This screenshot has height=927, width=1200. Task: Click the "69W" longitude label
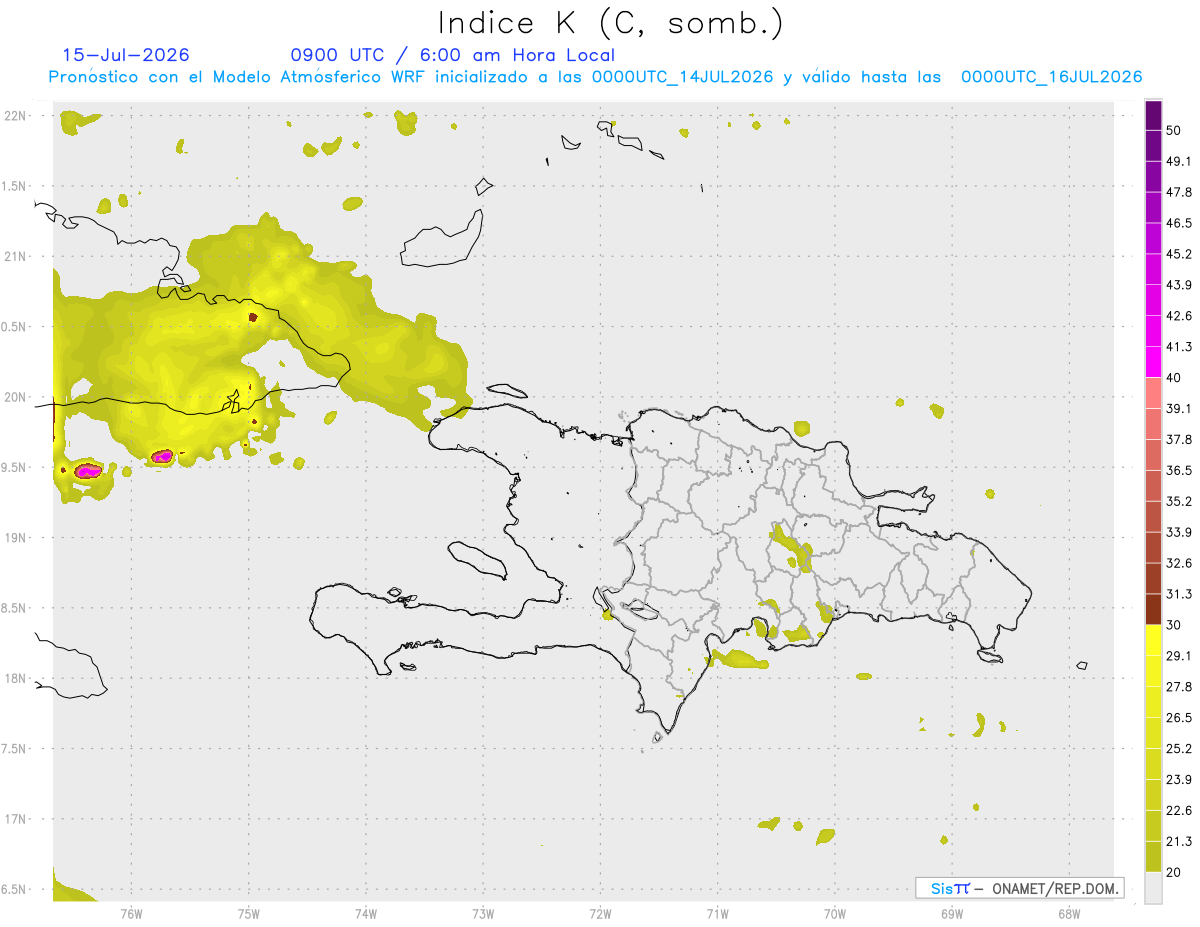pyautogui.click(x=952, y=914)
